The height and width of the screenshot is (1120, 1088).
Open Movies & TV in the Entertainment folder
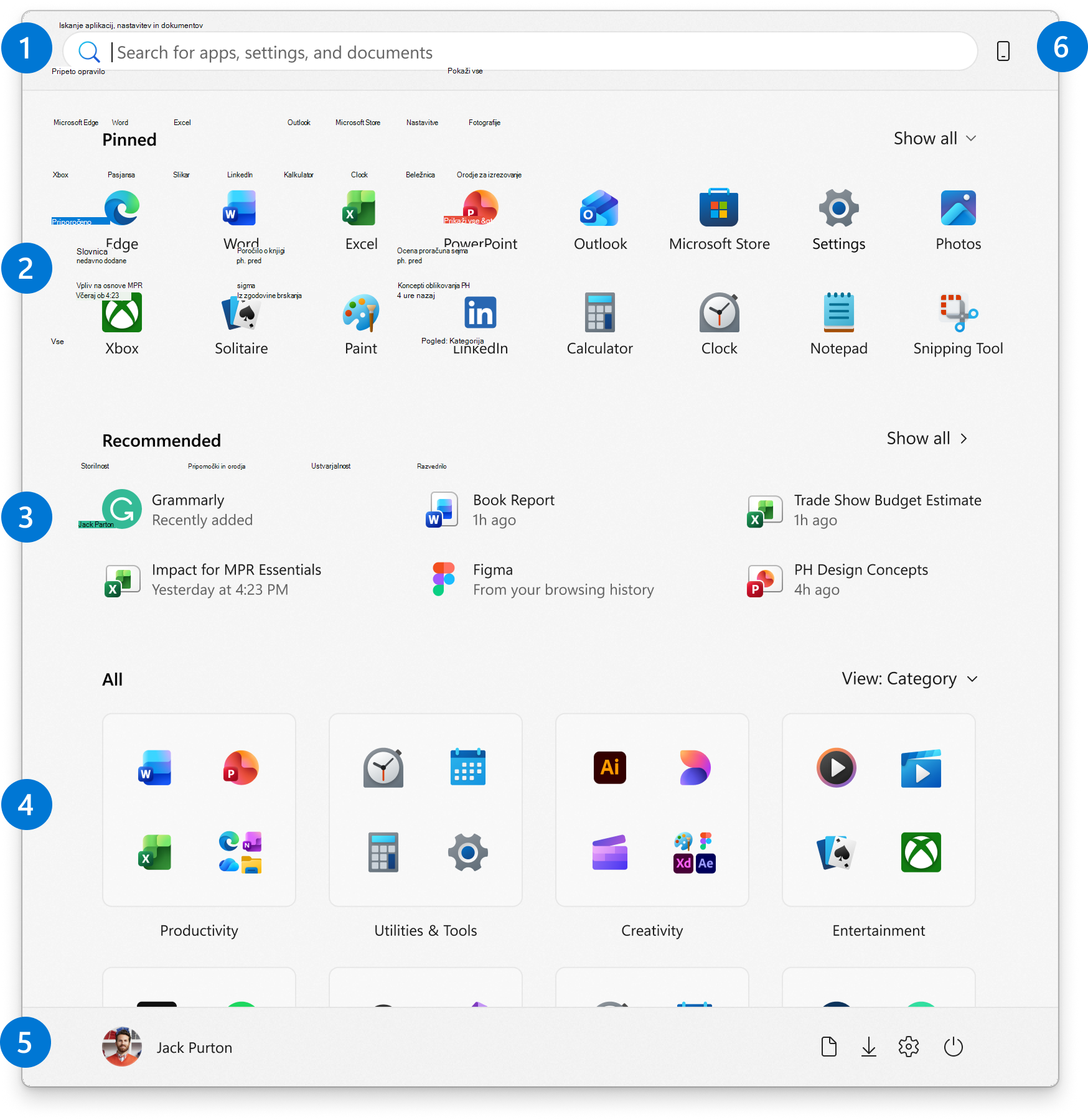click(x=921, y=767)
